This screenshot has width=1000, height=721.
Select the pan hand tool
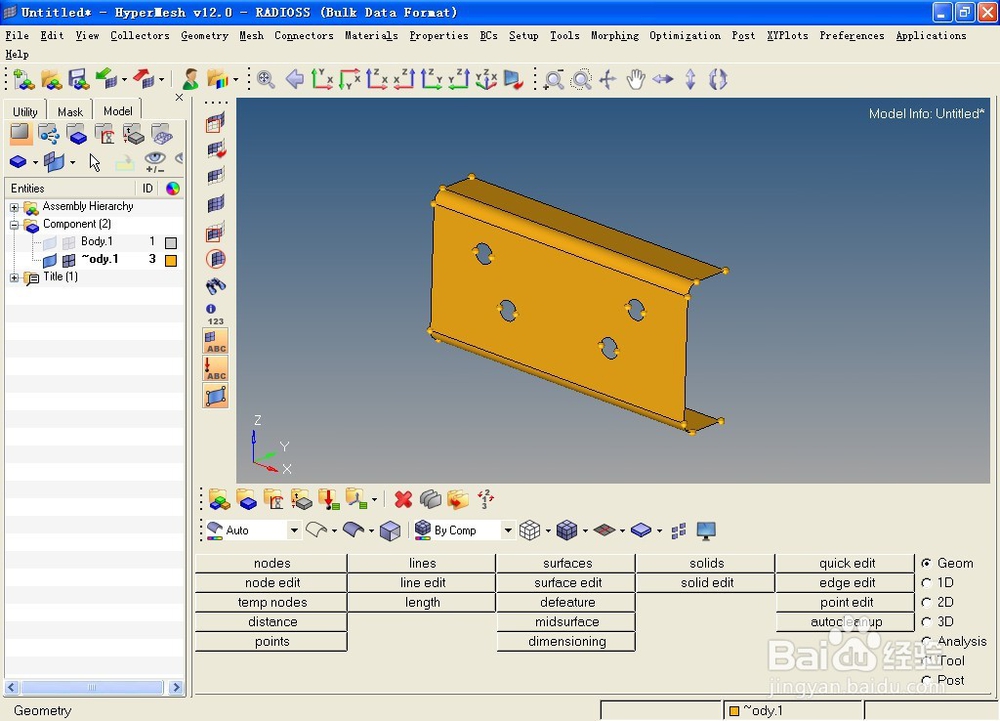[635, 80]
